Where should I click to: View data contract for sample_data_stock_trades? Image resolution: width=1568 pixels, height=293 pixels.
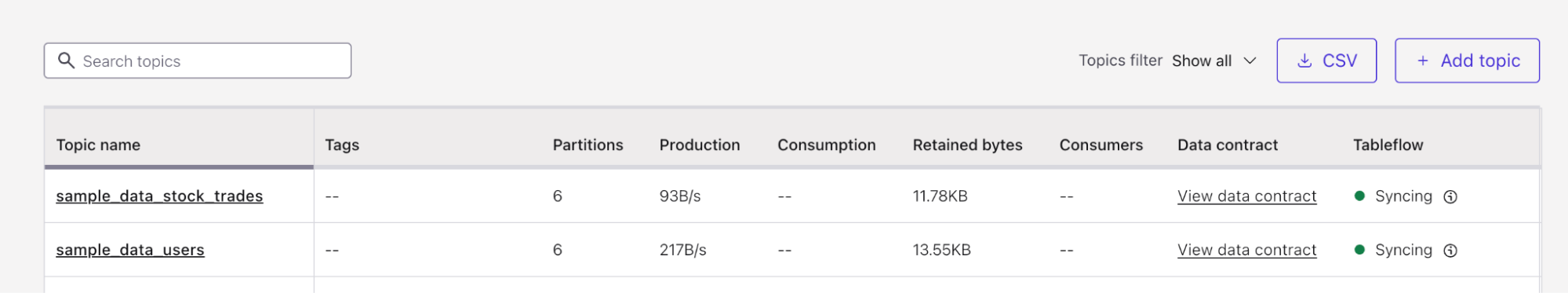[1246, 196]
